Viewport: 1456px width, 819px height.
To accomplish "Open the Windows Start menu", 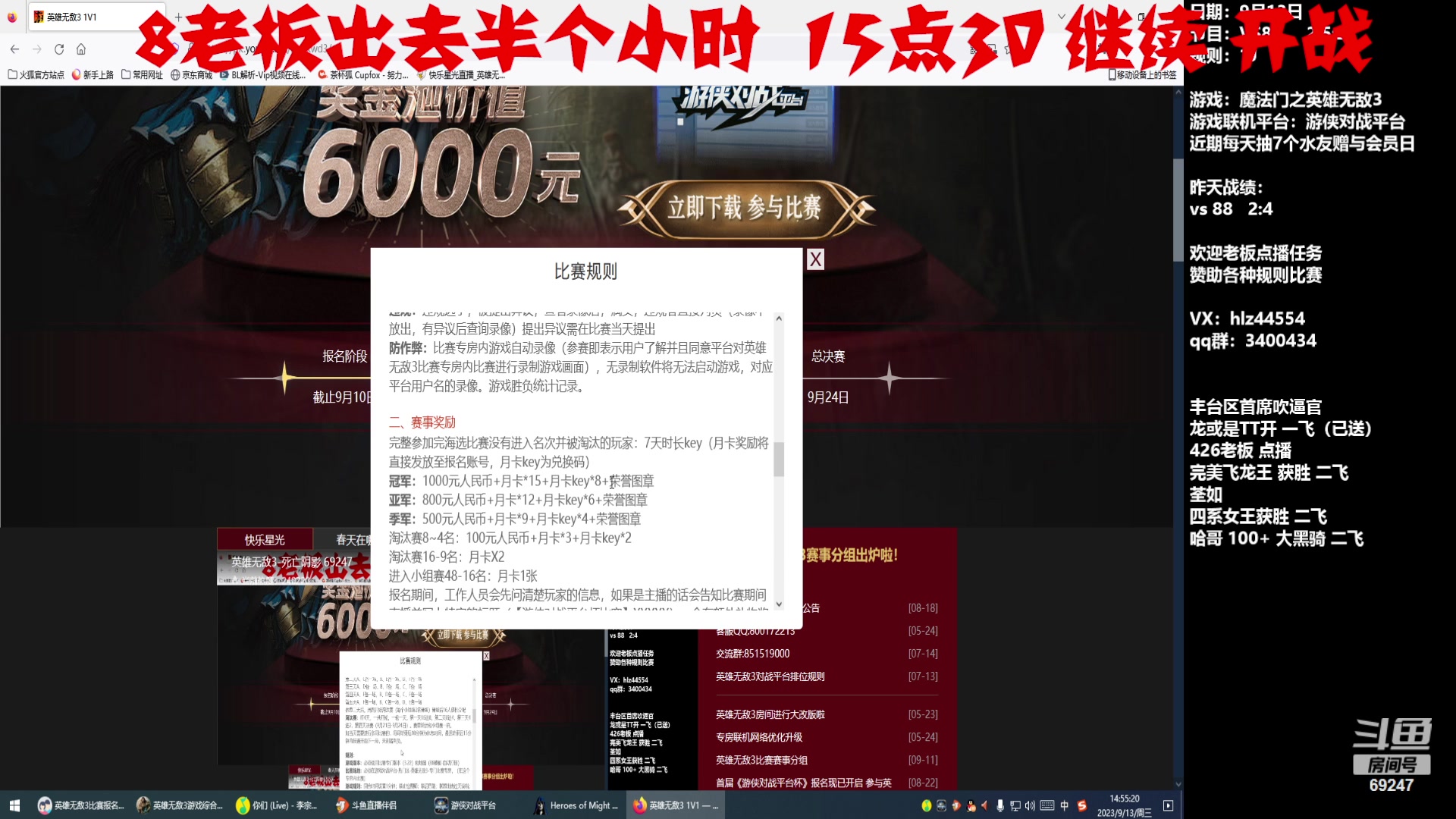I will tap(14, 805).
